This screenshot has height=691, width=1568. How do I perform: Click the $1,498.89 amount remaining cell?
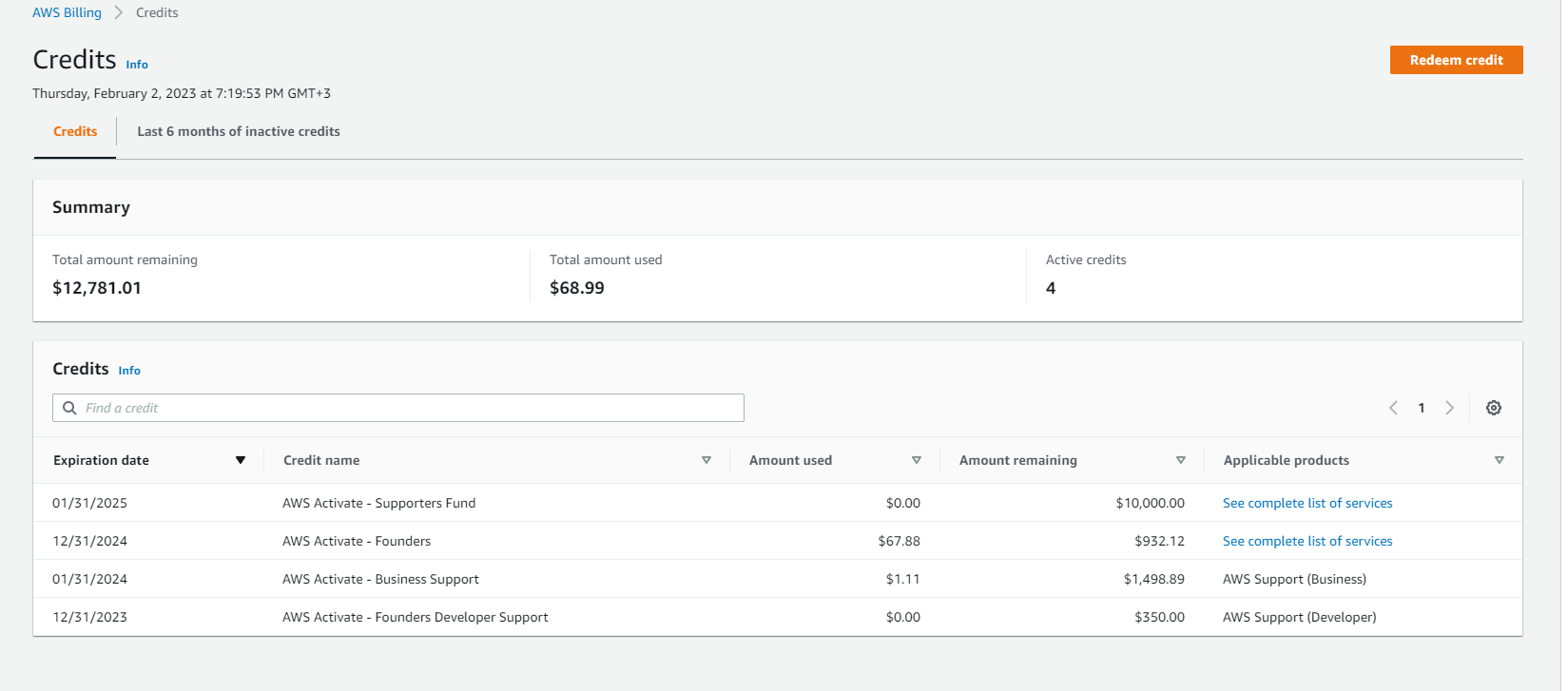(x=1154, y=579)
